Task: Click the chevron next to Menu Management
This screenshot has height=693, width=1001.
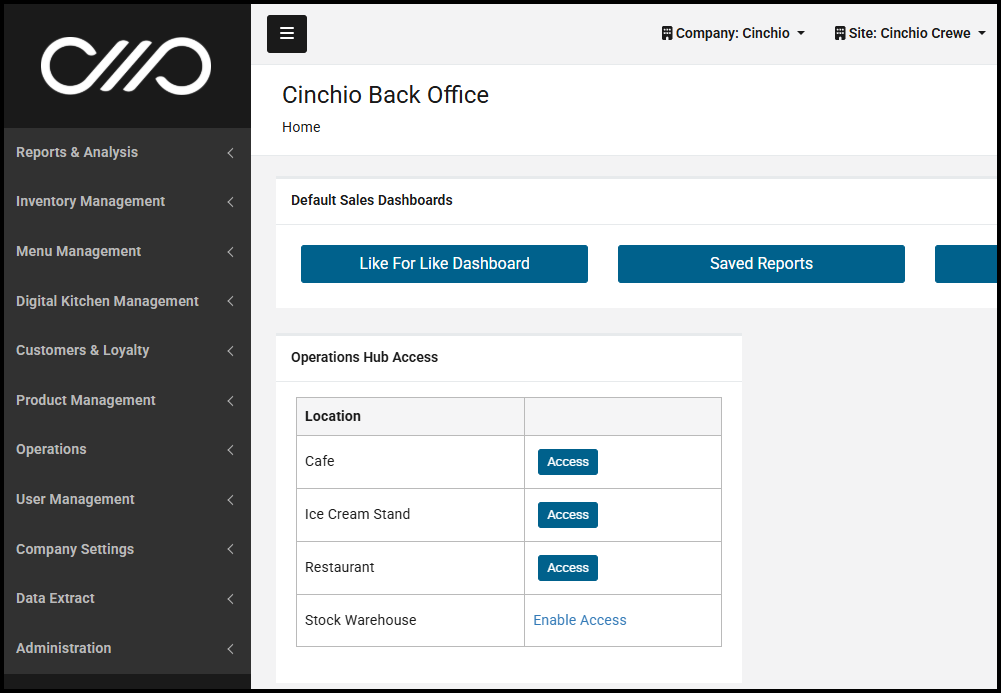Action: click(230, 252)
